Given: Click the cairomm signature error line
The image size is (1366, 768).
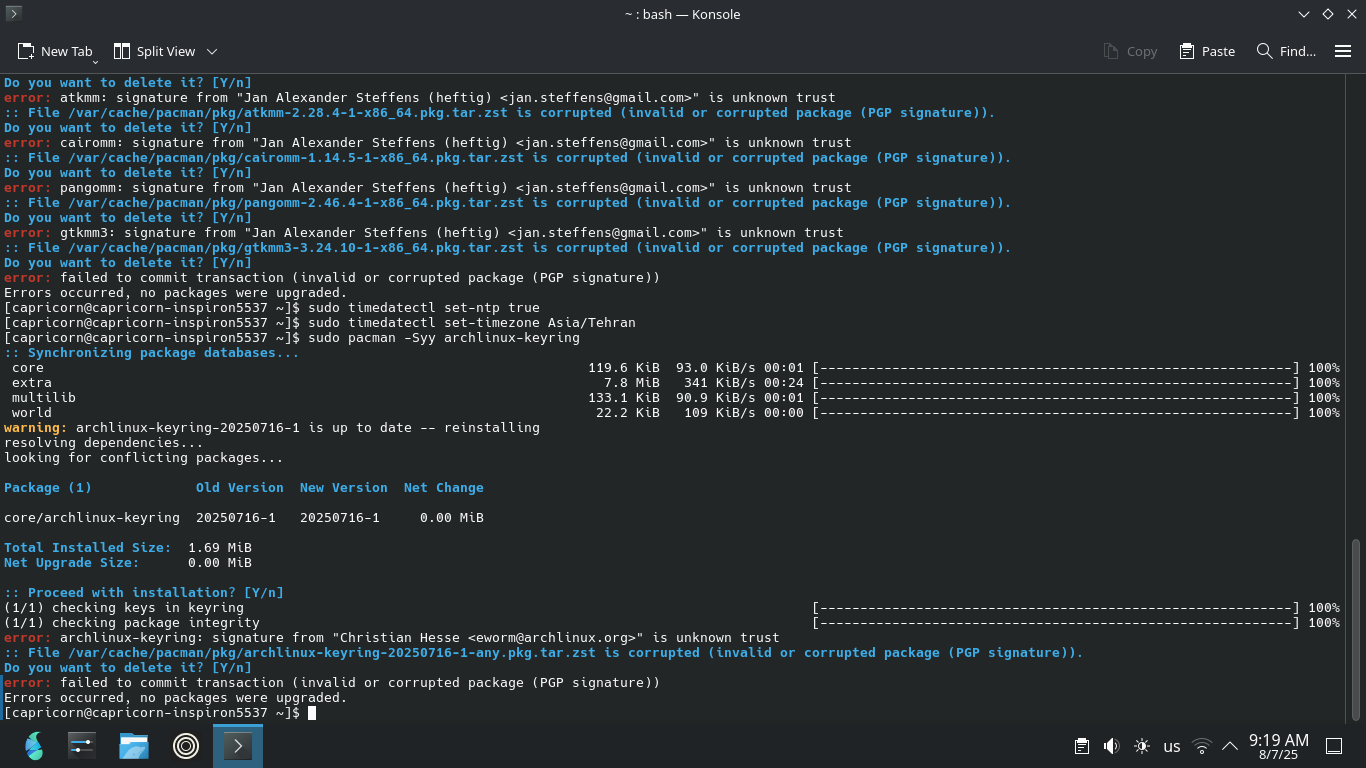Looking at the screenshot, I should click(428, 143).
